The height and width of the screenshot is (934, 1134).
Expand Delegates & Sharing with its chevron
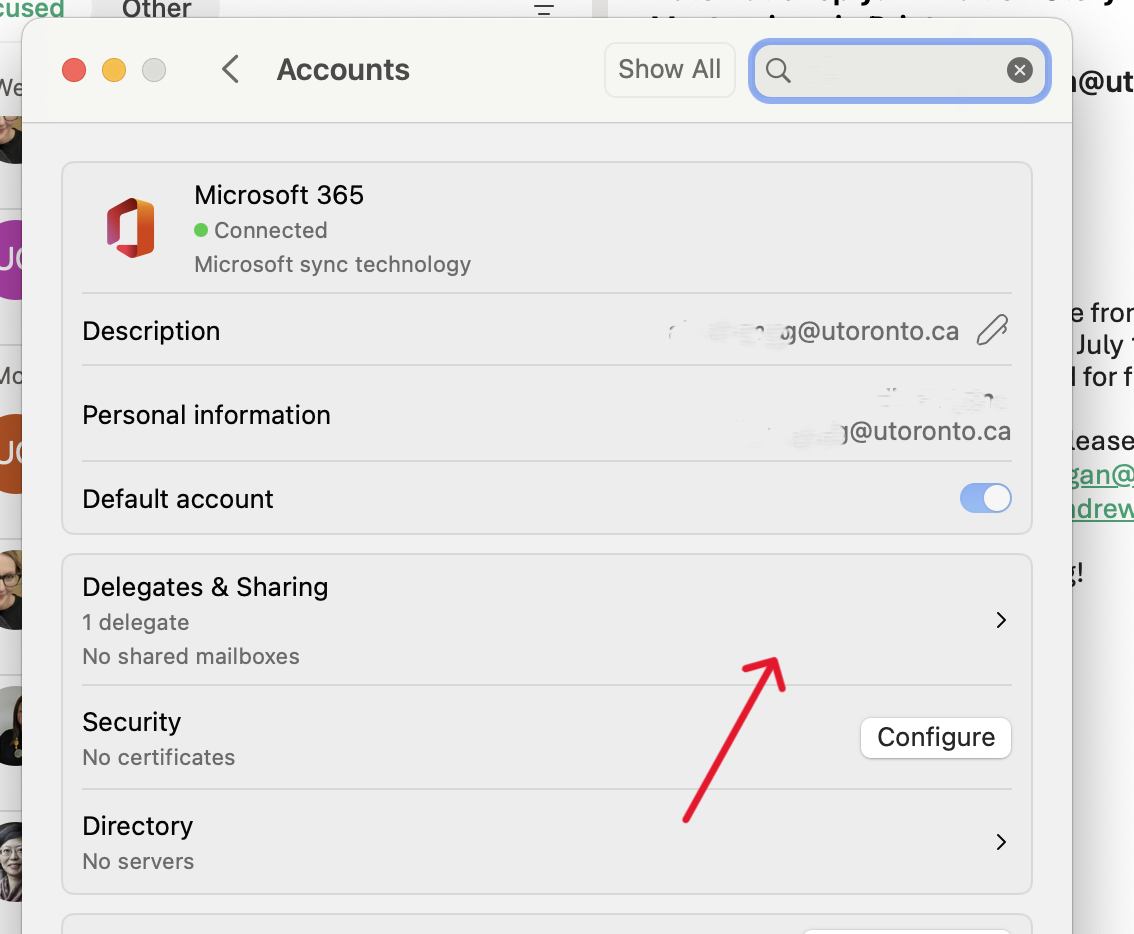(x=1000, y=620)
